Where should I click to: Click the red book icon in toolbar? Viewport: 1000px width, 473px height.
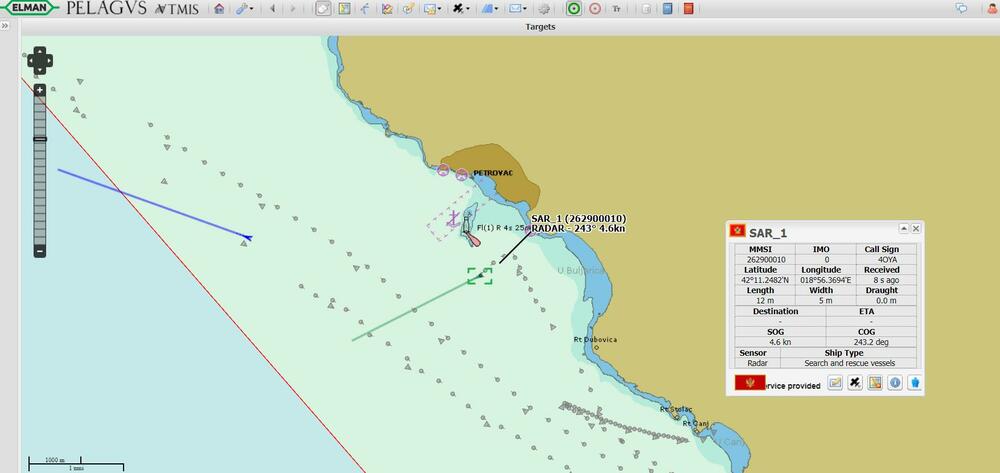pyautogui.click(x=688, y=9)
